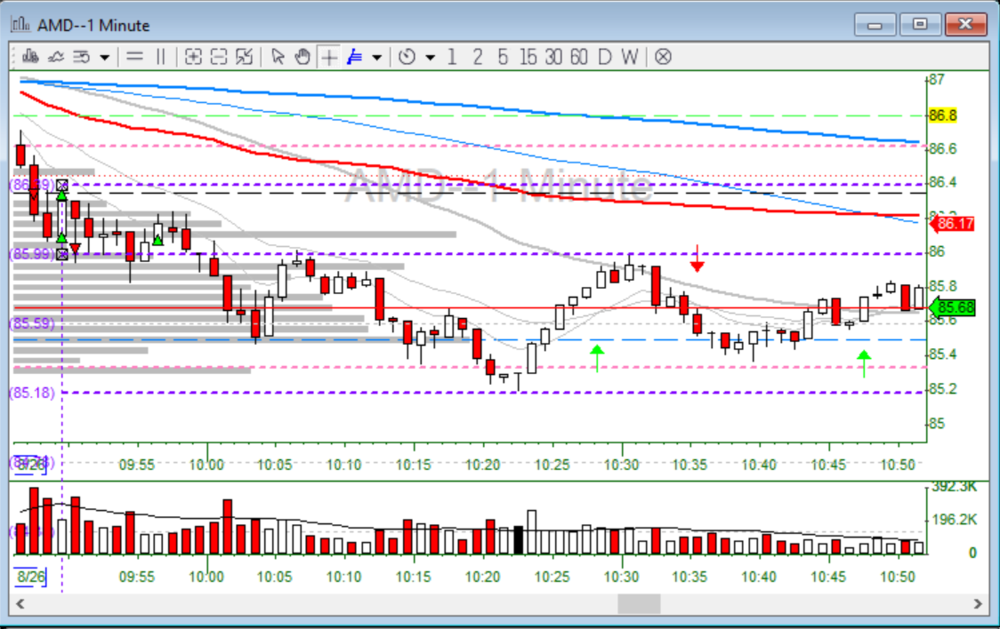Switch to the 5 minute timeframe
1000x629 pixels.
click(x=502, y=57)
